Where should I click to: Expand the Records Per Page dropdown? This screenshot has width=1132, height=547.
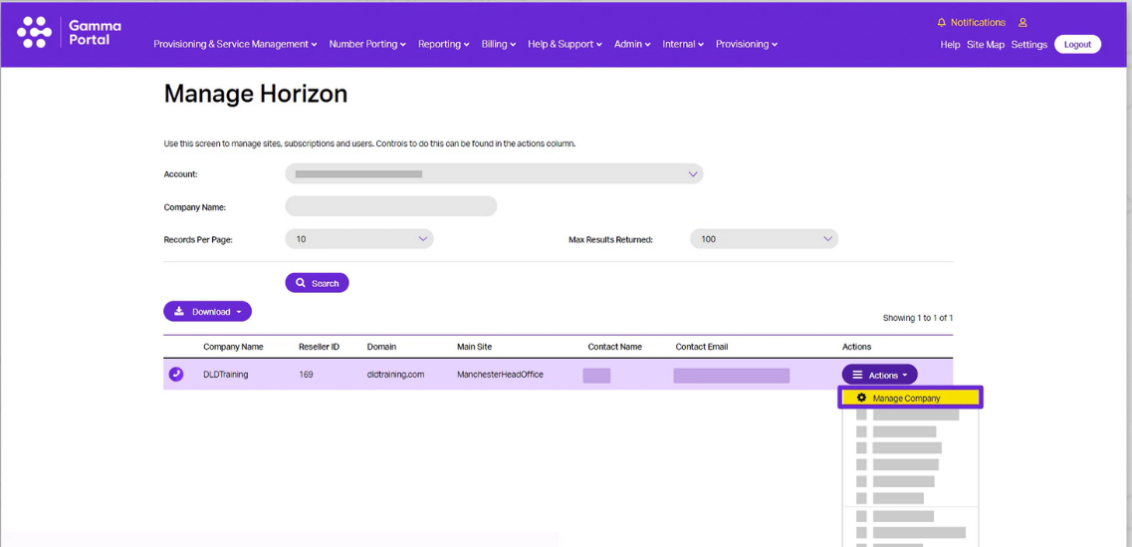(x=359, y=239)
